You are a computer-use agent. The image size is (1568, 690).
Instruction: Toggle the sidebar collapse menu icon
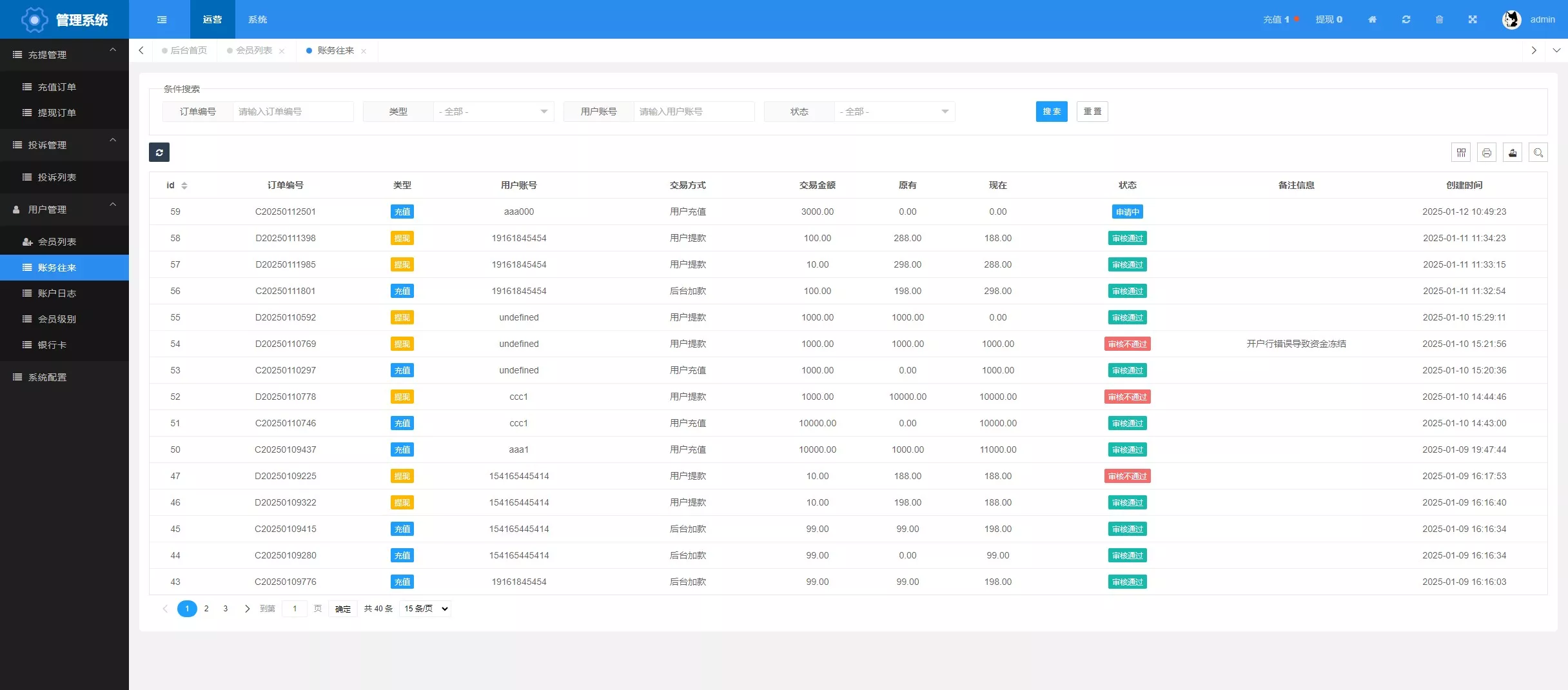(162, 19)
